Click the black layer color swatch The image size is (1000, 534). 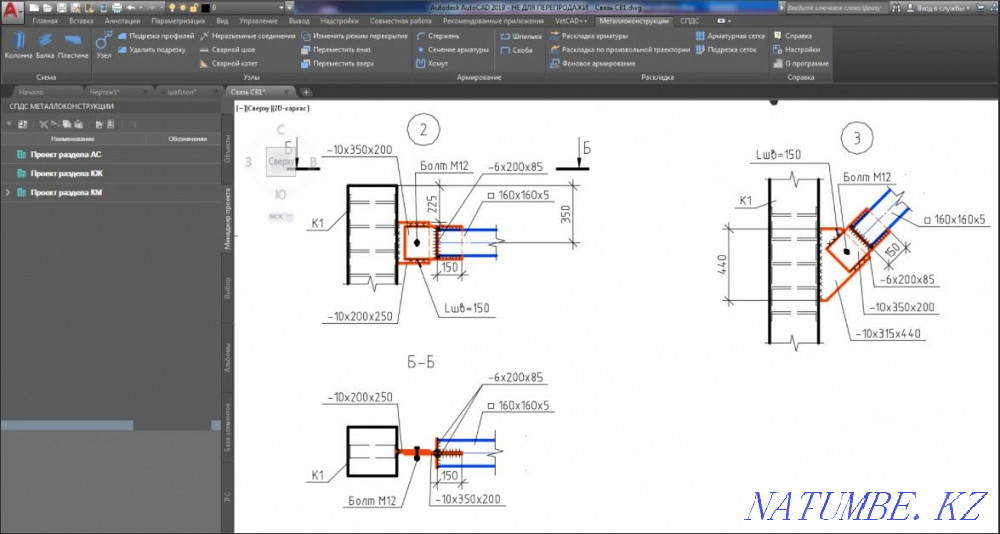(x=205, y=7)
